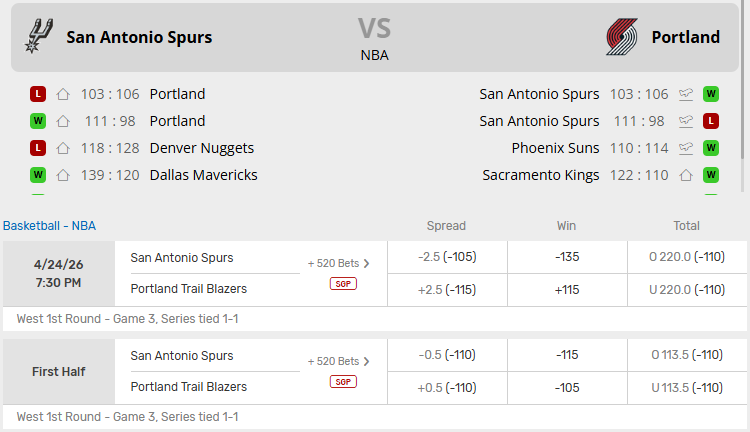Viewport: 750px width, 432px height.
Task: Click the SGP badge in the full game row
Action: tap(343, 284)
